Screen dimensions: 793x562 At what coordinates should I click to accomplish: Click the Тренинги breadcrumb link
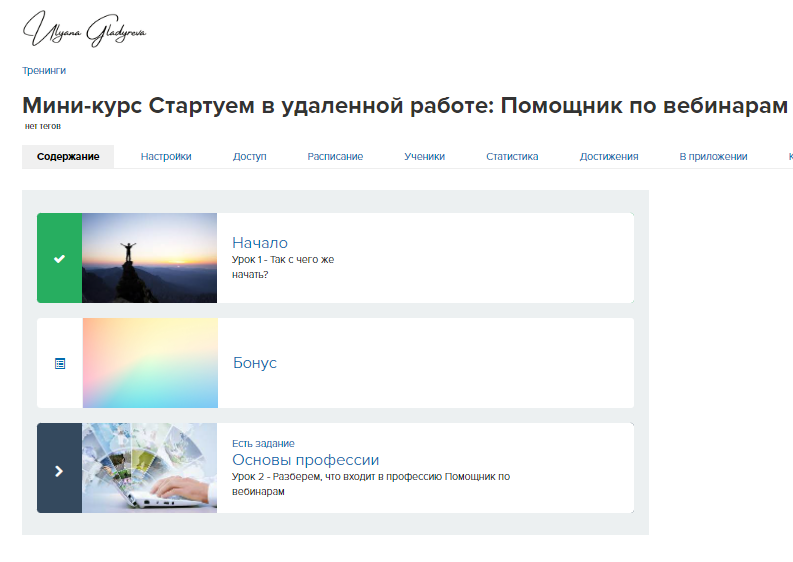[44, 71]
